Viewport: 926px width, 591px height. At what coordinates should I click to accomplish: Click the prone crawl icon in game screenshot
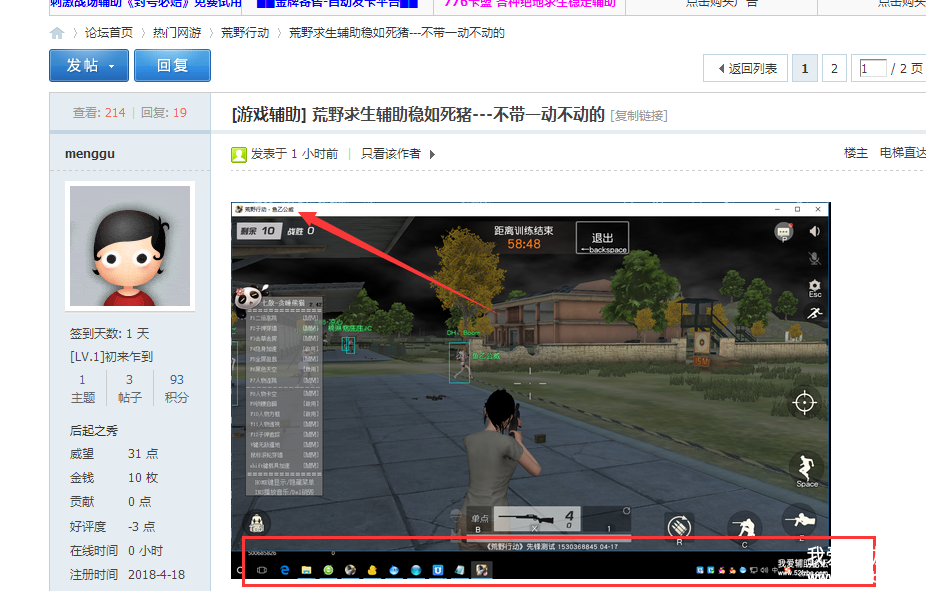[801, 521]
